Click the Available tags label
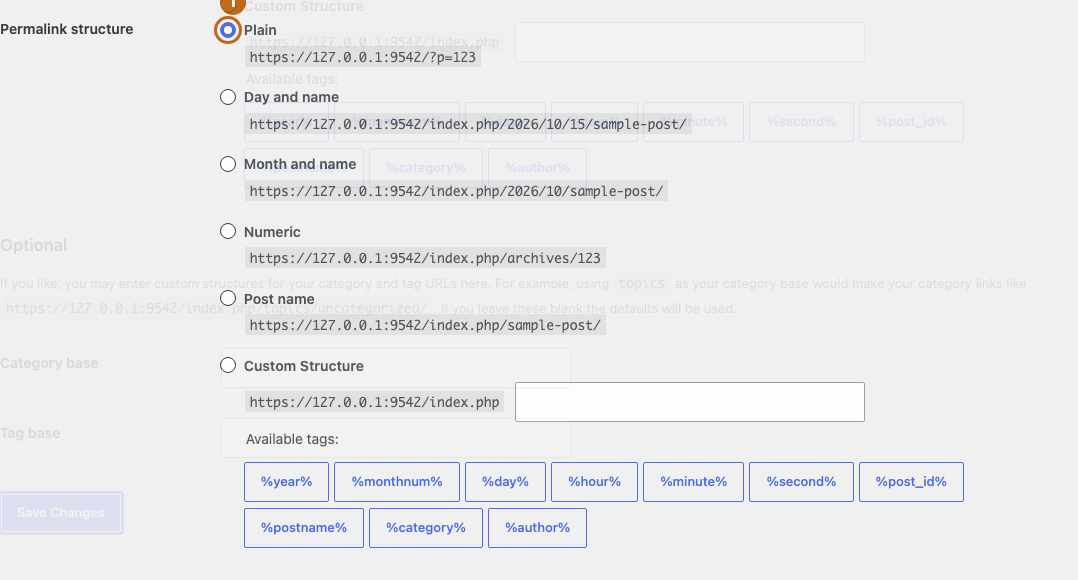This screenshot has height=580, width=1078. 292,439
